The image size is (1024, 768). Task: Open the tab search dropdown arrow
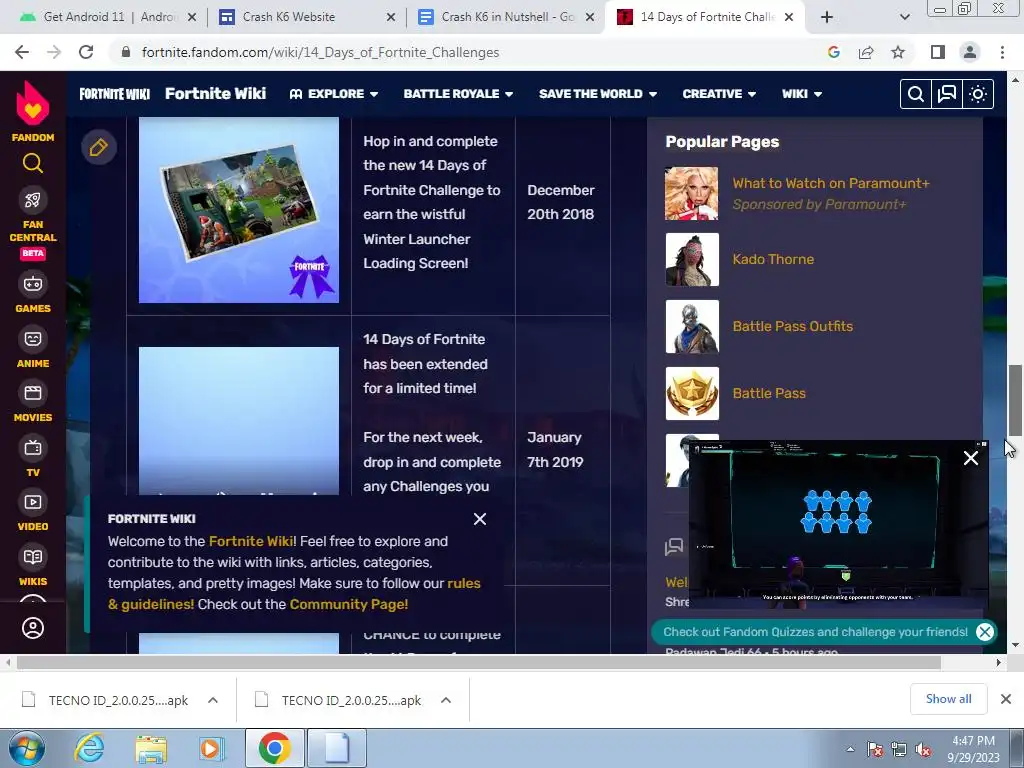(904, 17)
